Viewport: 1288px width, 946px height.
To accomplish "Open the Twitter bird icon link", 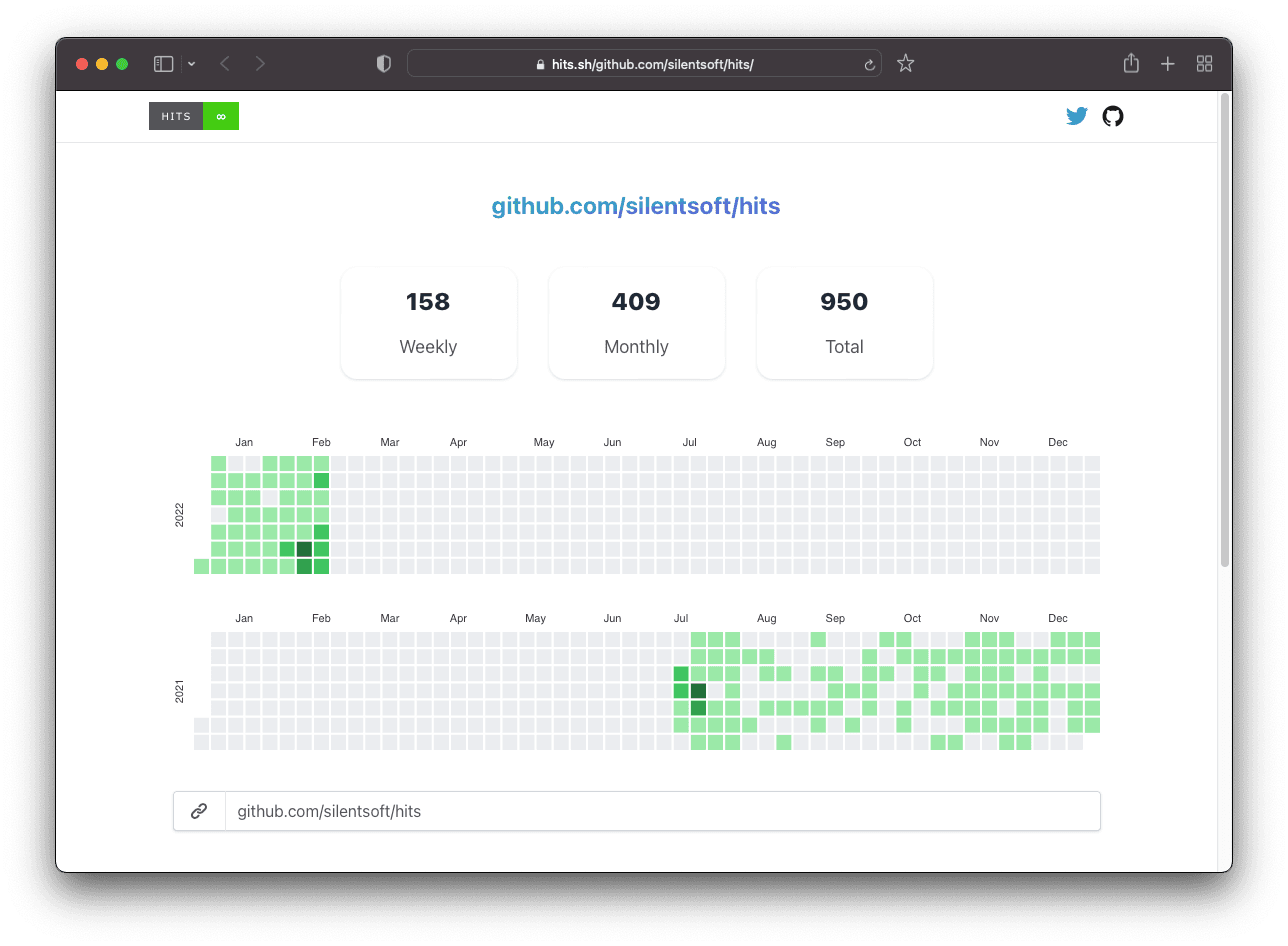I will (x=1077, y=116).
